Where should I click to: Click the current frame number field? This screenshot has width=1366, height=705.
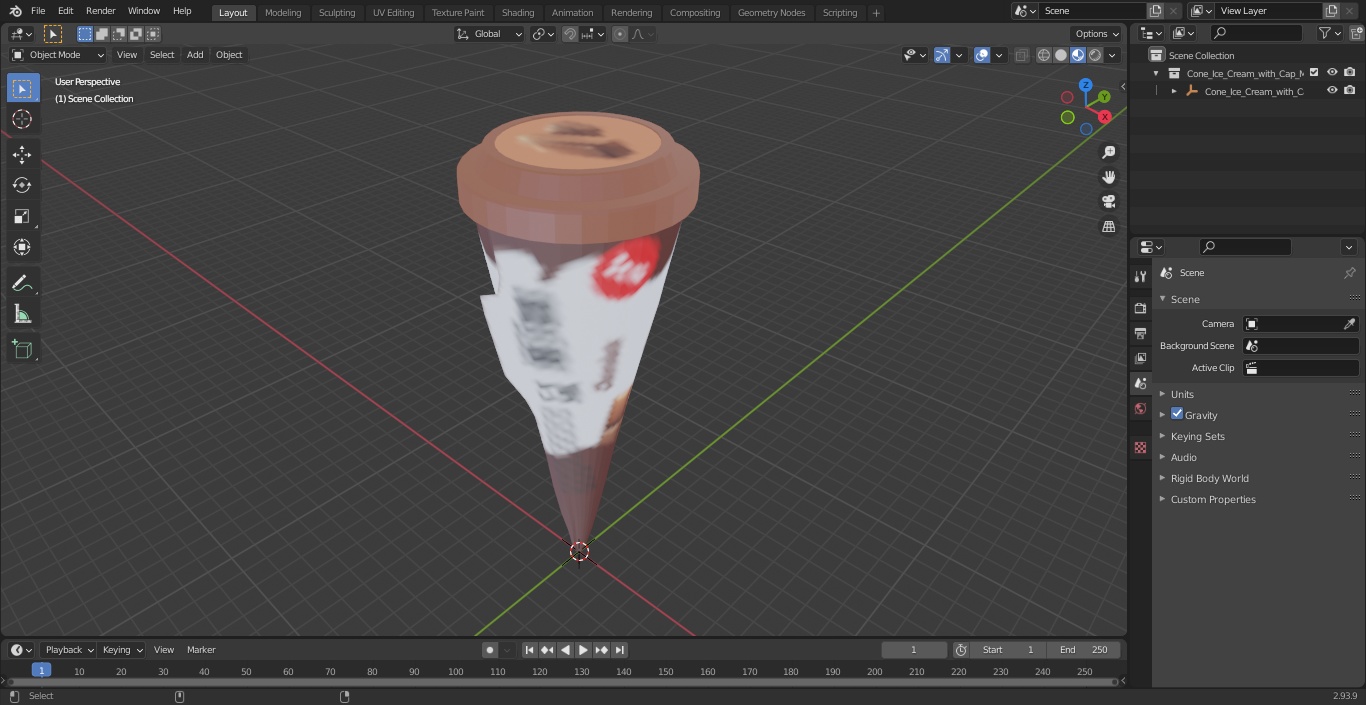click(x=914, y=650)
